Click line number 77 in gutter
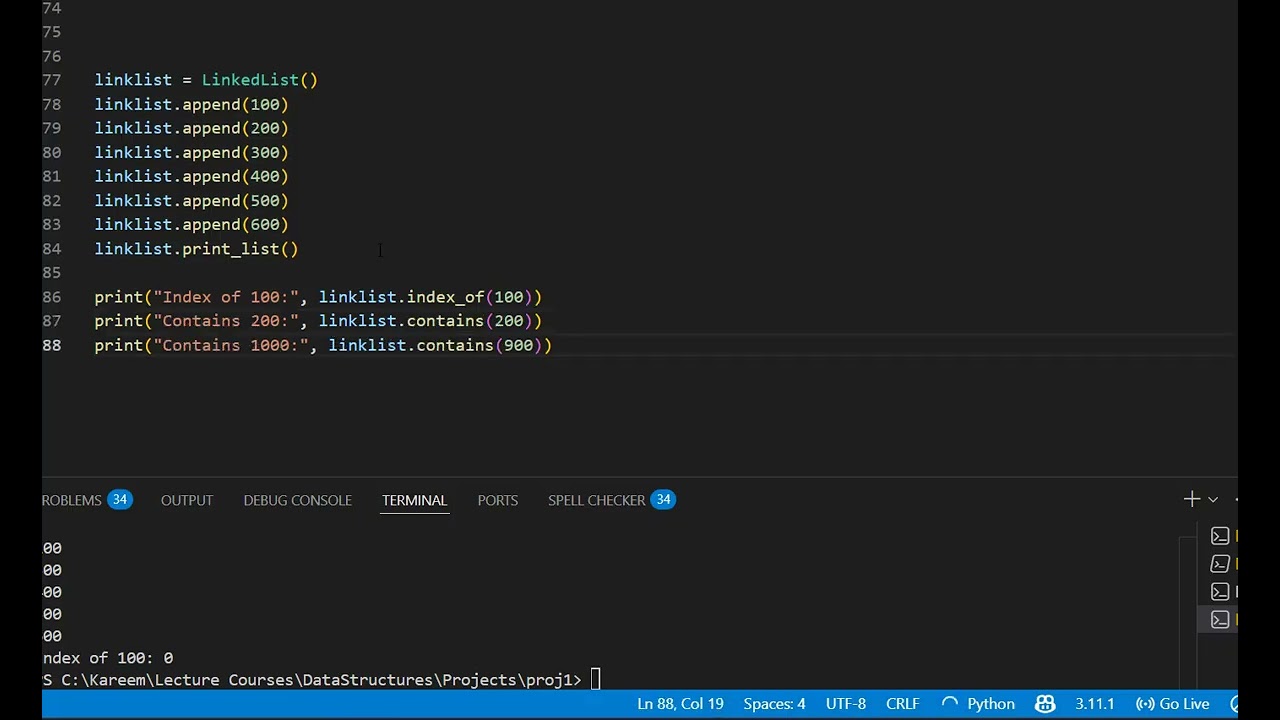Screen dimensions: 1280x720 (x=52, y=80)
